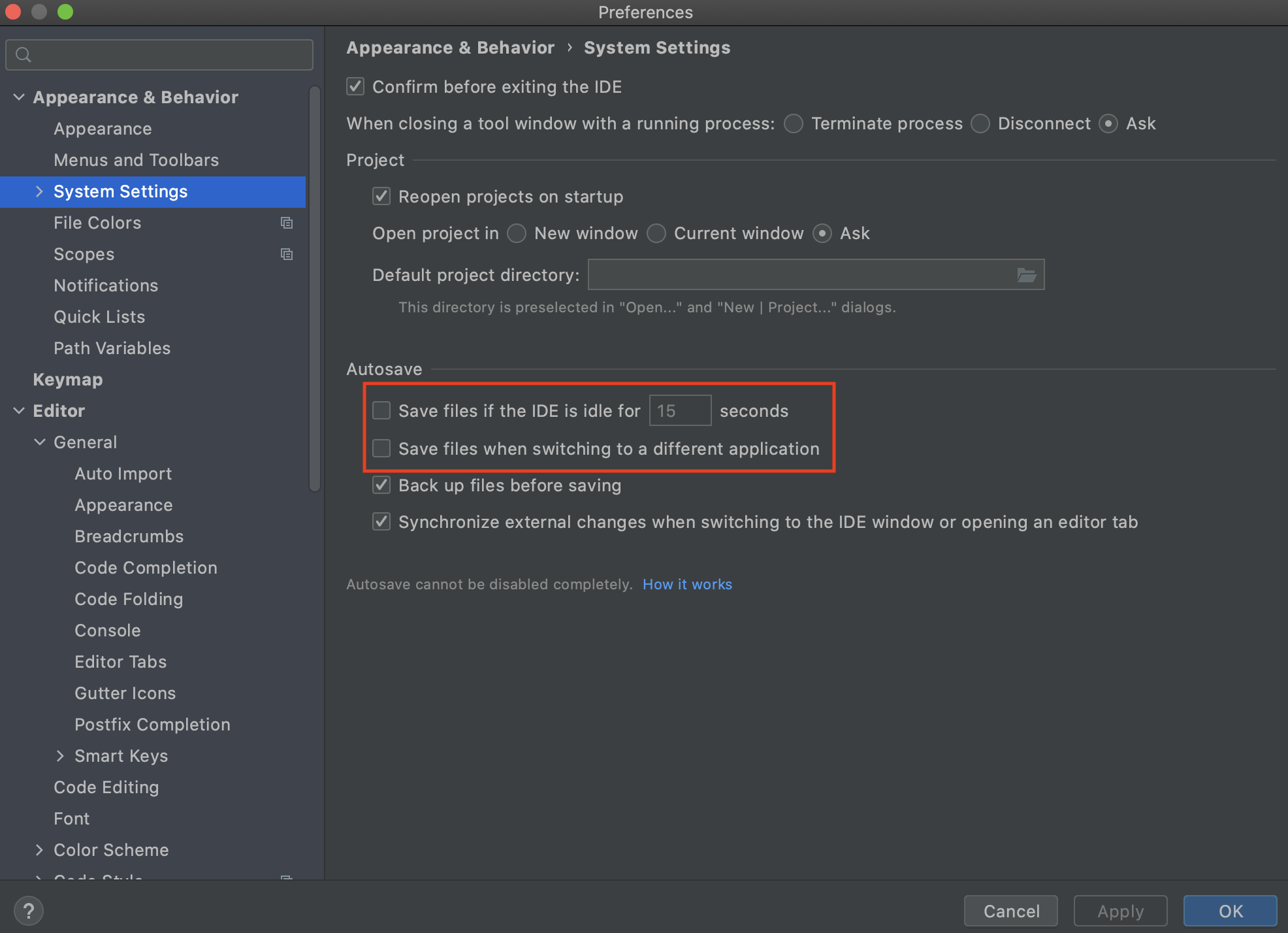Viewport: 1288px width, 933px height.
Task: Expand the Color Scheme node
Action: point(39,850)
